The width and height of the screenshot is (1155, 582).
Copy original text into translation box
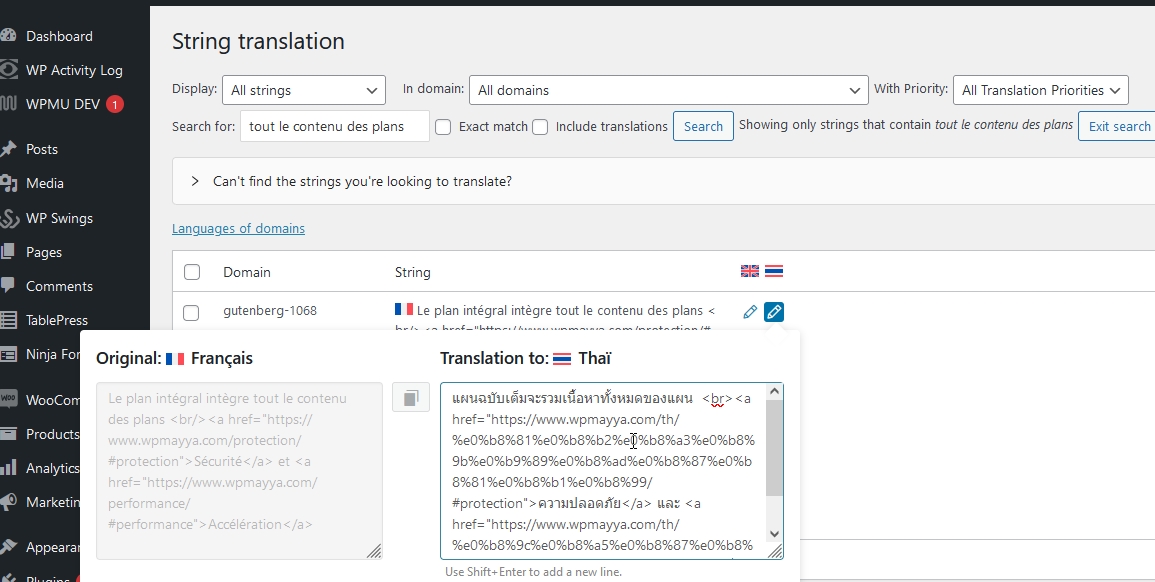pos(410,398)
